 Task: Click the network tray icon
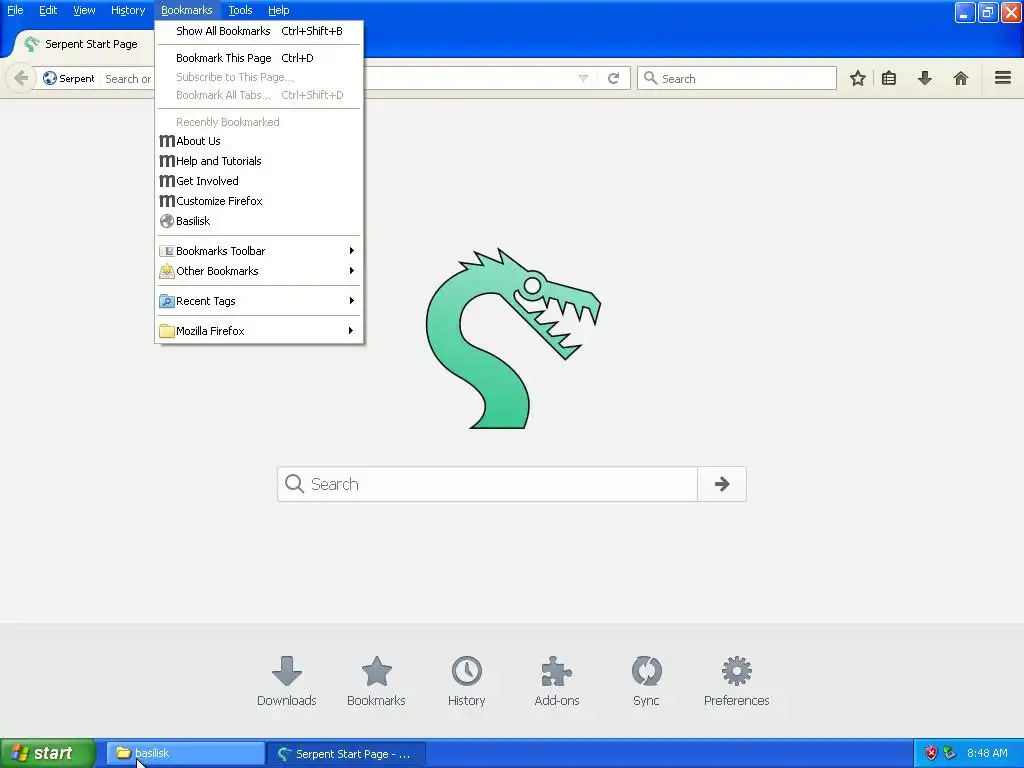tap(950, 753)
